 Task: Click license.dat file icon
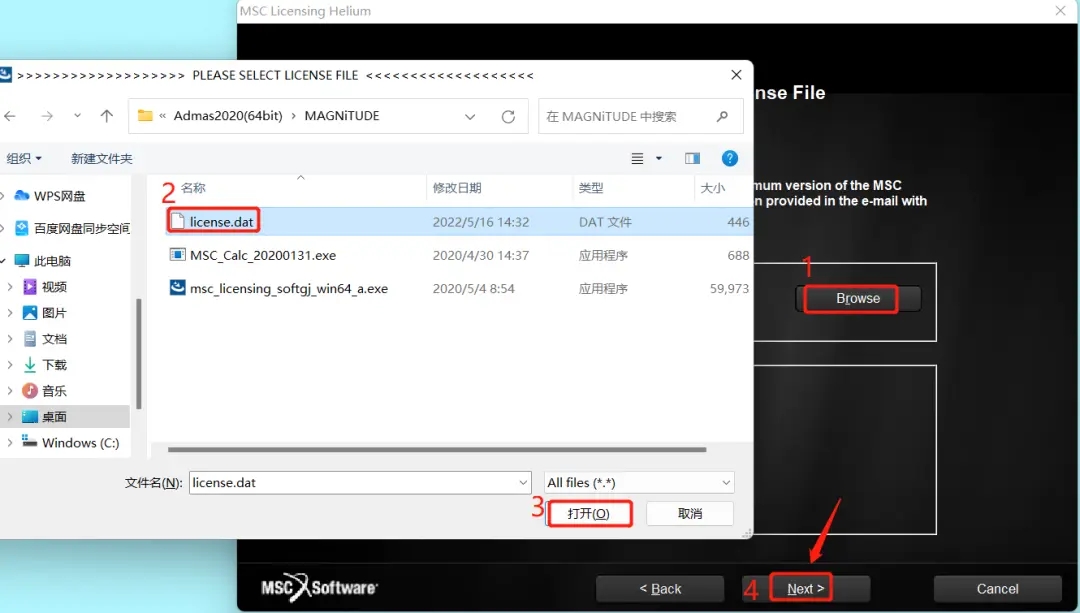[x=178, y=221]
